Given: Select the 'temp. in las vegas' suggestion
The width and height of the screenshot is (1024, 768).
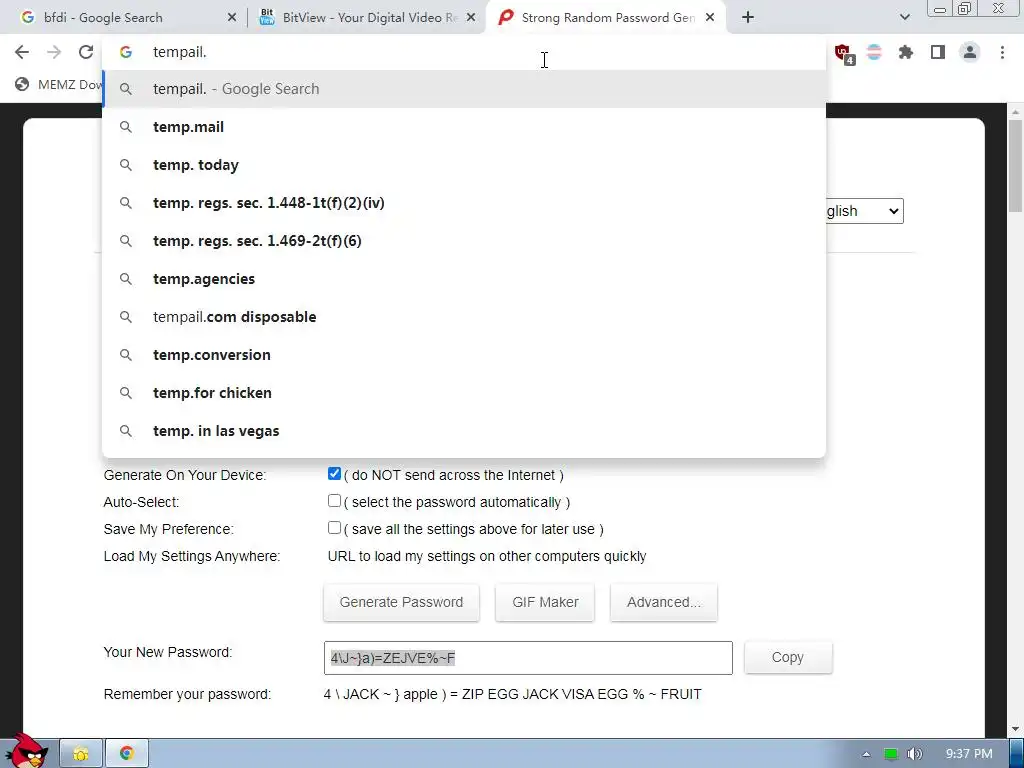Looking at the screenshot, I should (464, 431).
